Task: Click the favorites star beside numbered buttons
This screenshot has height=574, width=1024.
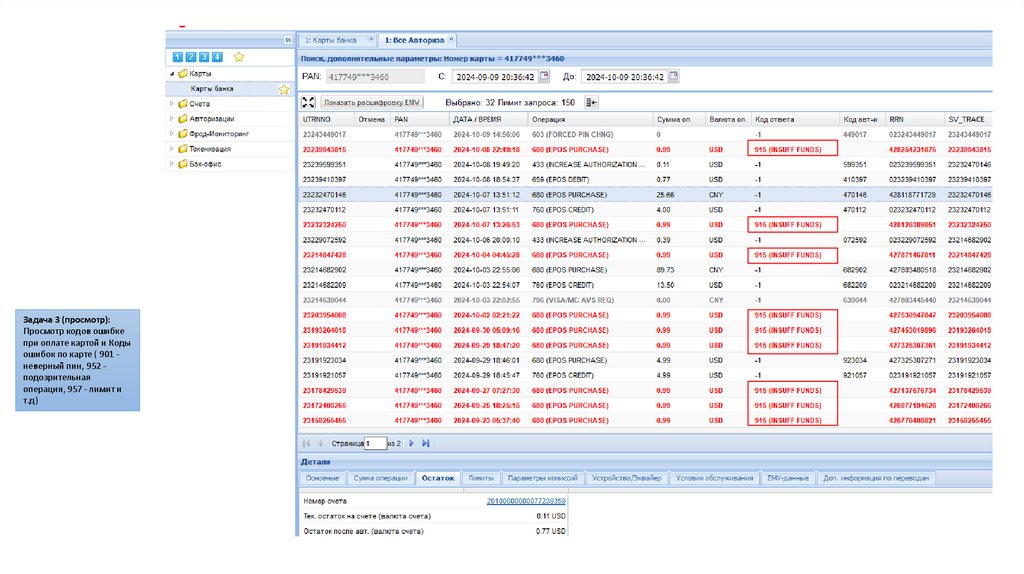Action: 238,57
